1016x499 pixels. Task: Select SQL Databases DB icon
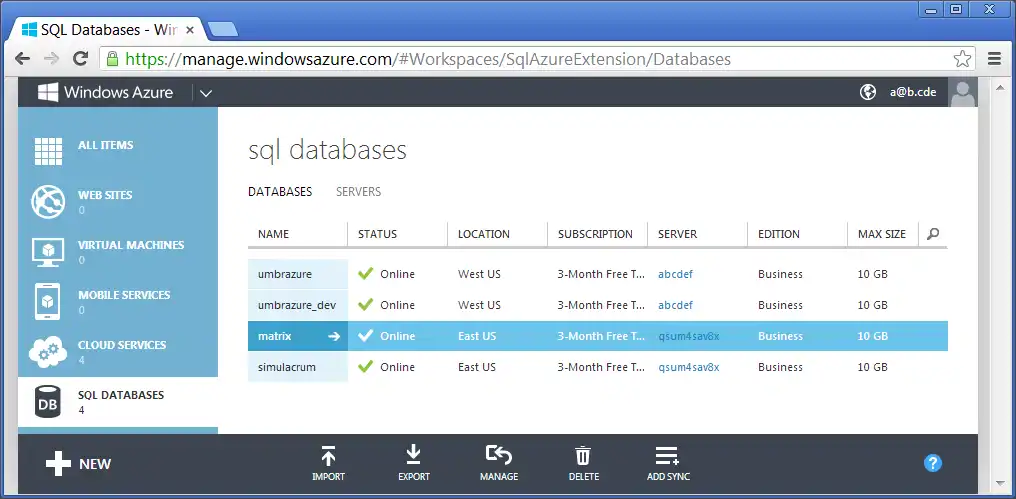[47, 402]
